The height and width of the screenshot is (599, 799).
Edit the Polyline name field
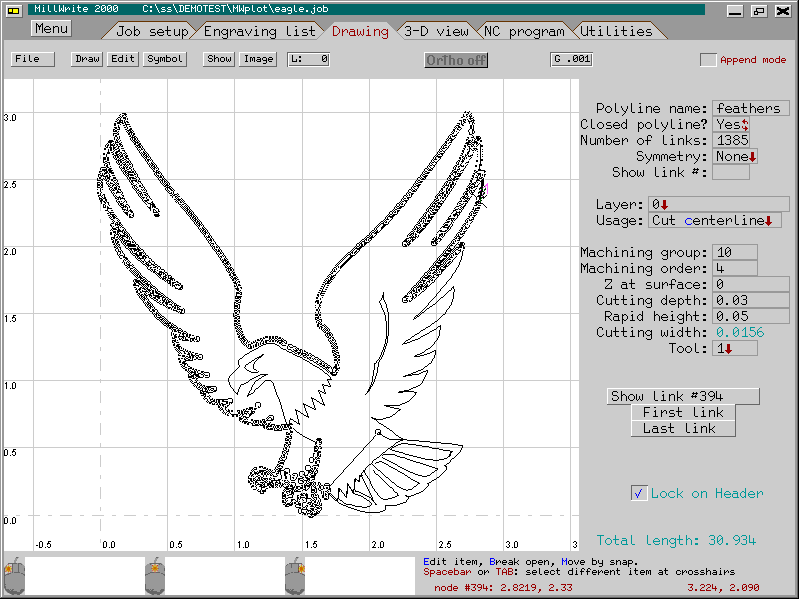(x=750, y=108)
